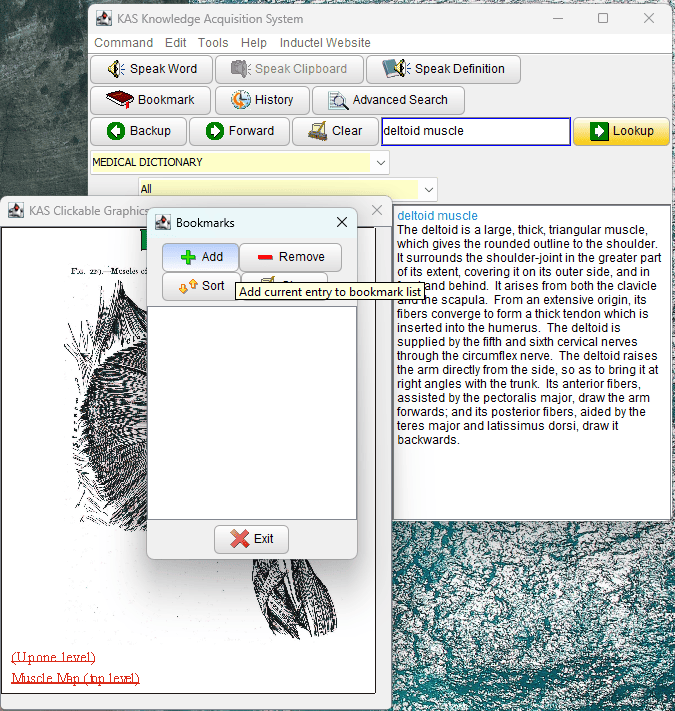Remove a bookmark with red minus button
Image resolution: width=675 pixels, height=711 pixels.
coord(290,257)
